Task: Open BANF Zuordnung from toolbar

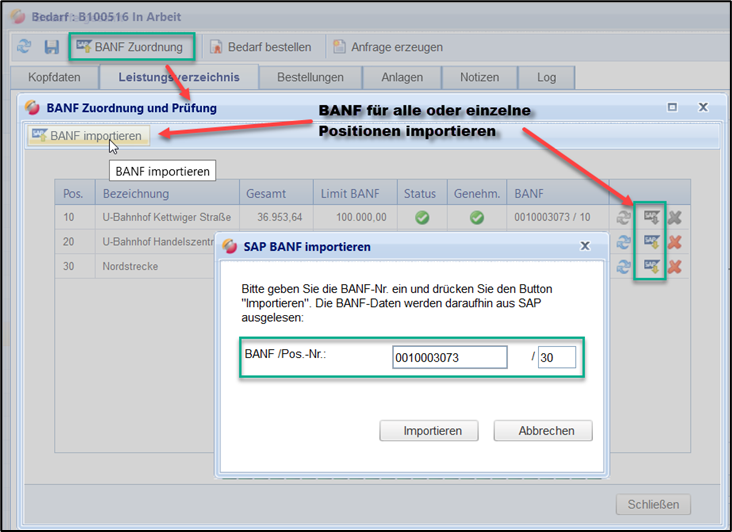Action: pos(129,47)
